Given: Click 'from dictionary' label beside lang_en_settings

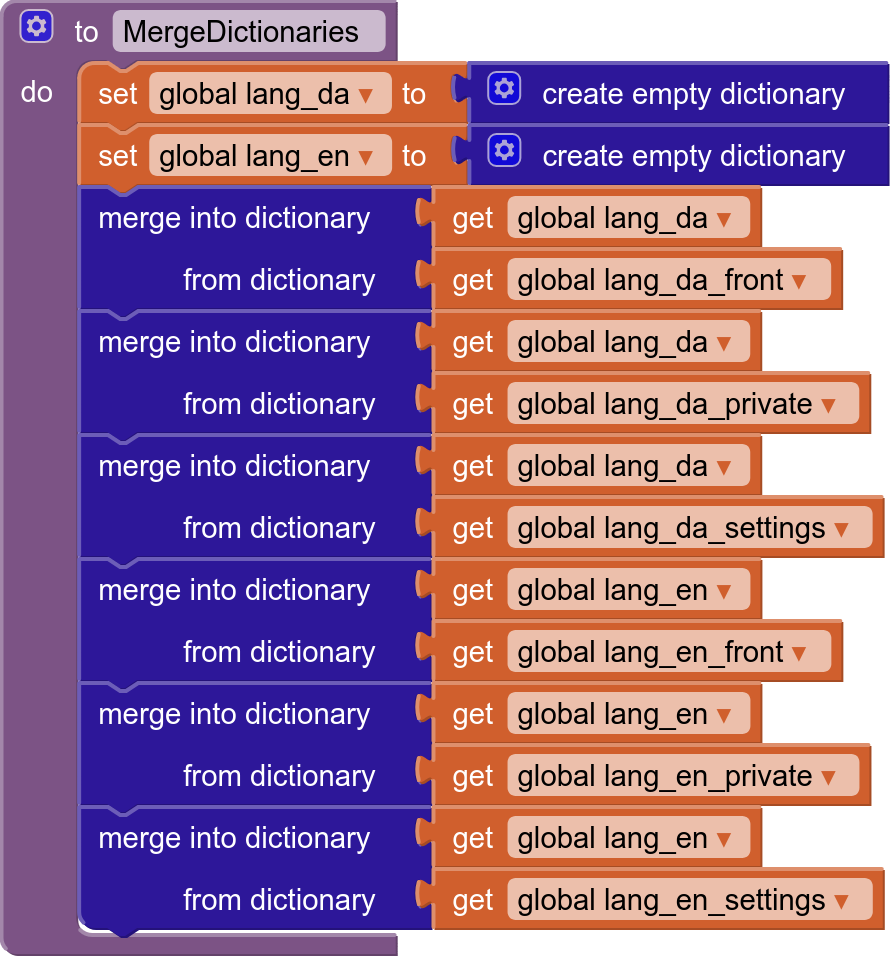Looking at the screenshot, I should click(278, 900).
